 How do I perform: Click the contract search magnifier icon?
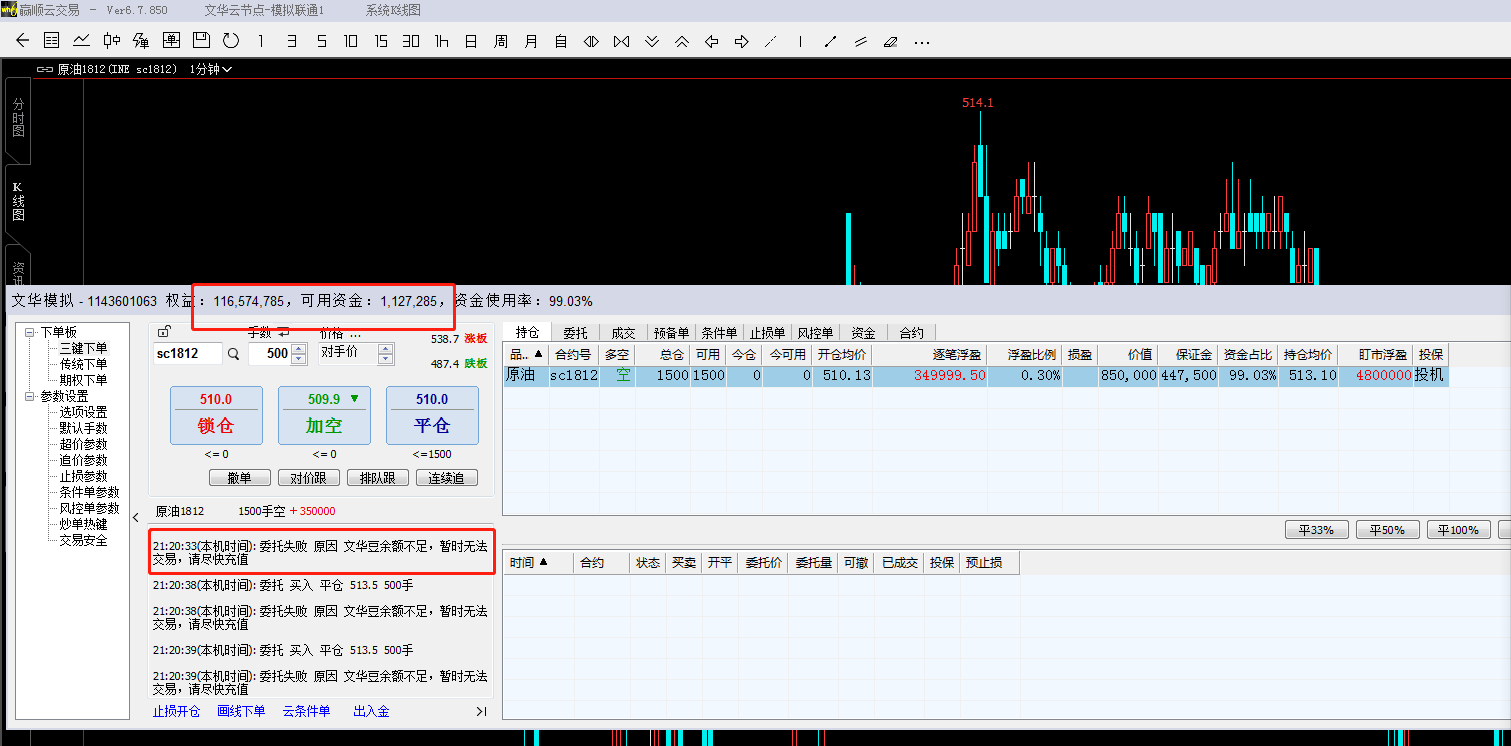233,354
